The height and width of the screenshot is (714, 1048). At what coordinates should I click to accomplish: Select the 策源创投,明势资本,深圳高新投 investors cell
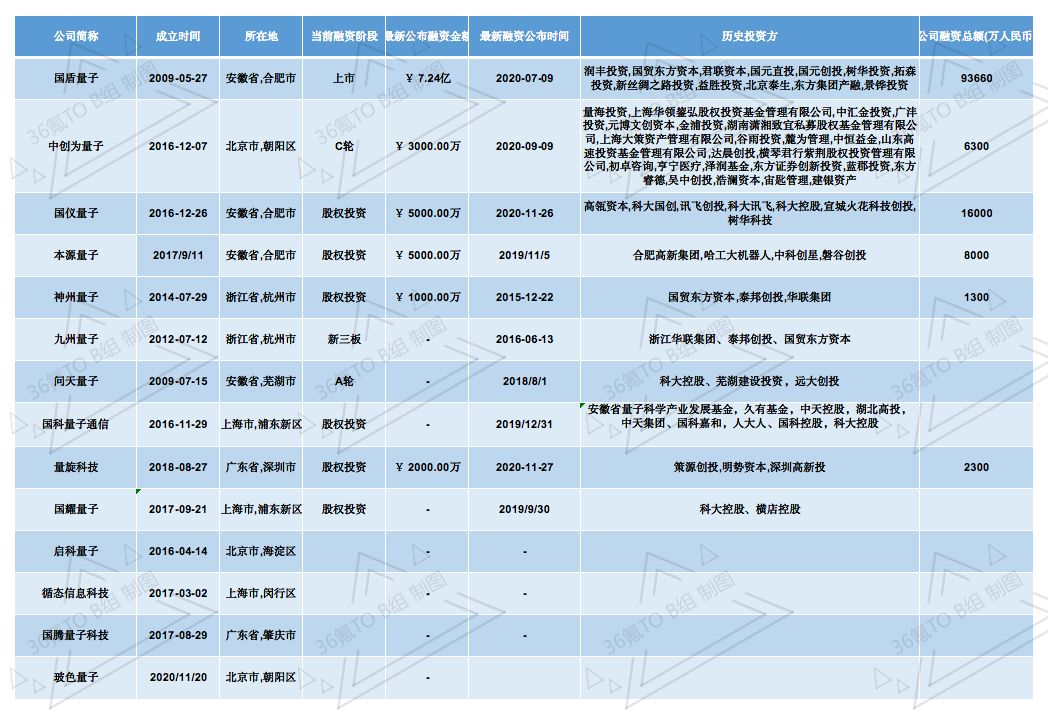pyautogui.click(x=749, y=467)
